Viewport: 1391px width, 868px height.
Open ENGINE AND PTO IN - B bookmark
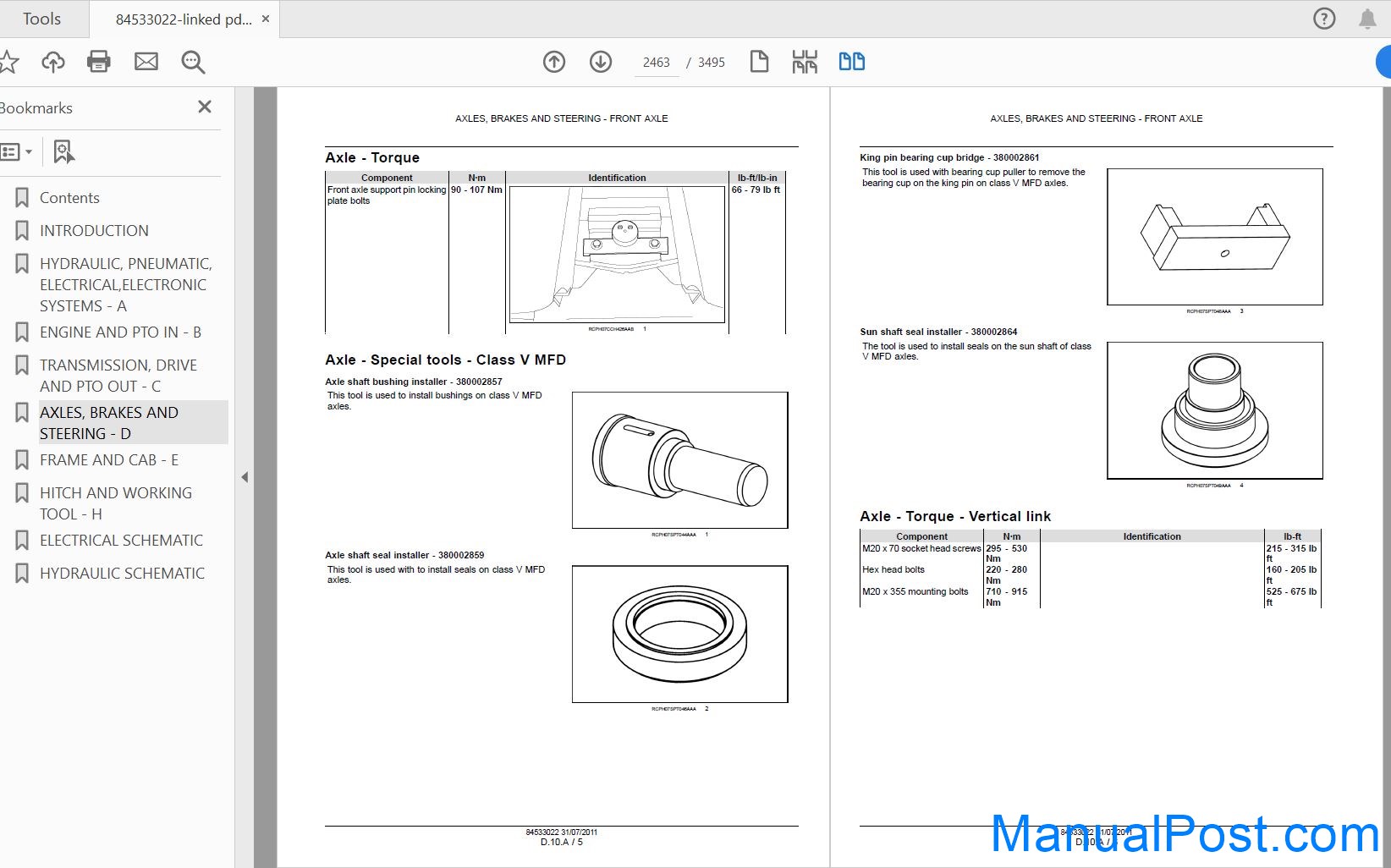pos(120,332)
